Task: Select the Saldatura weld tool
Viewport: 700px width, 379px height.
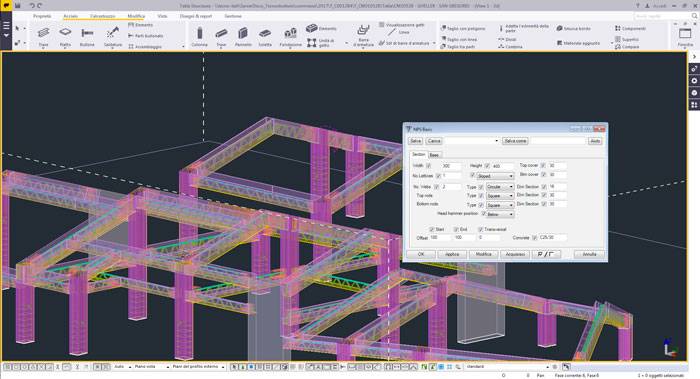Action: (x=113, y=36)
